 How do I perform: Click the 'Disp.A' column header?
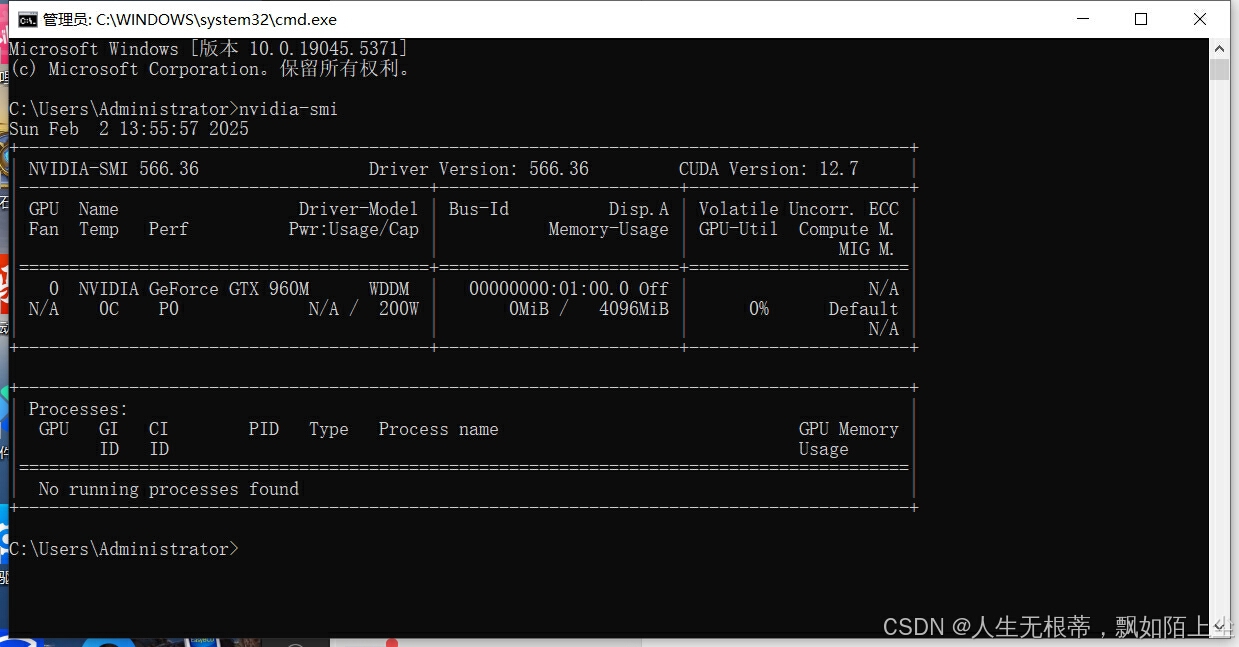[638, 209]
